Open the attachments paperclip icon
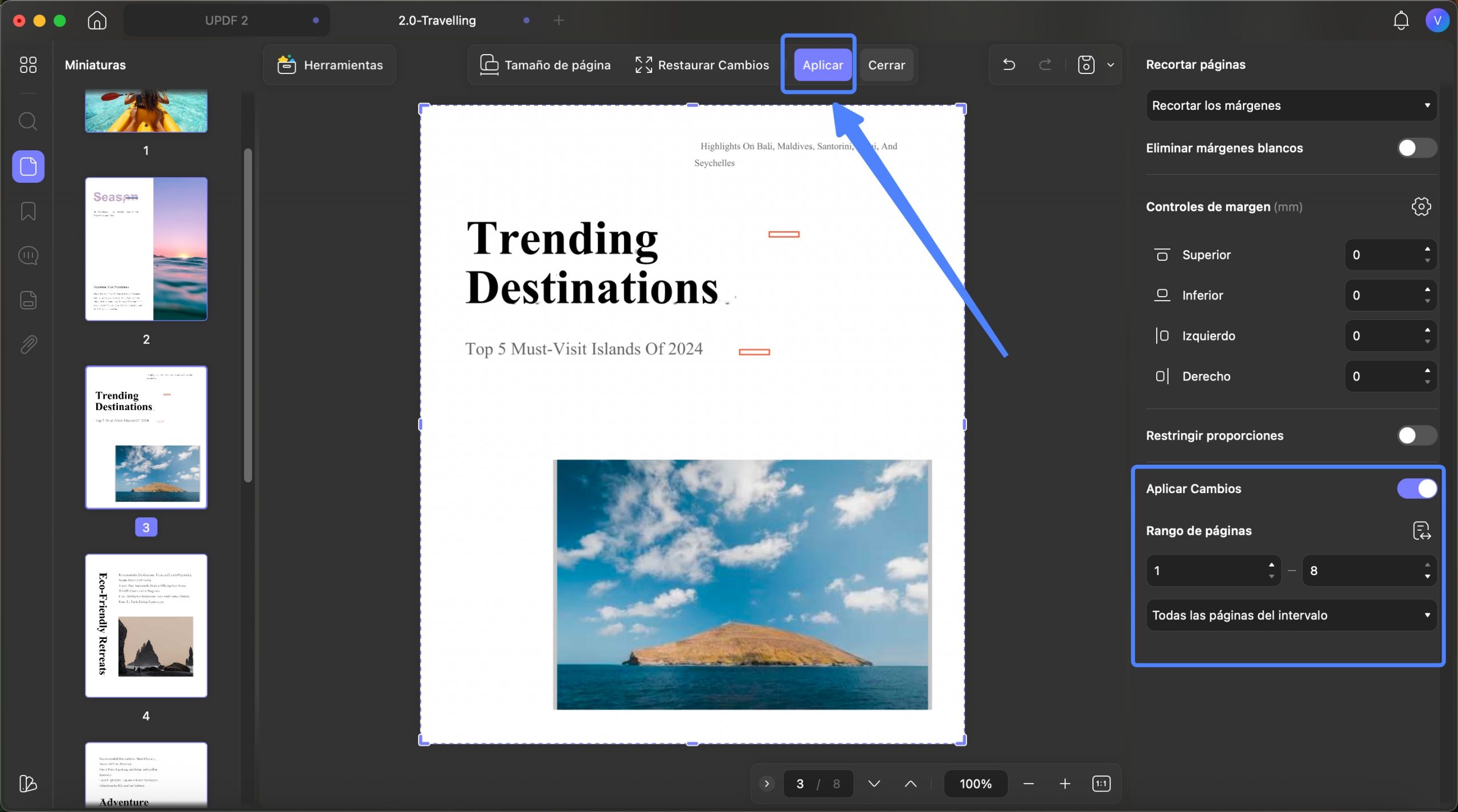The height and width of the screenshot is (812, 1458). coord(28,345)
